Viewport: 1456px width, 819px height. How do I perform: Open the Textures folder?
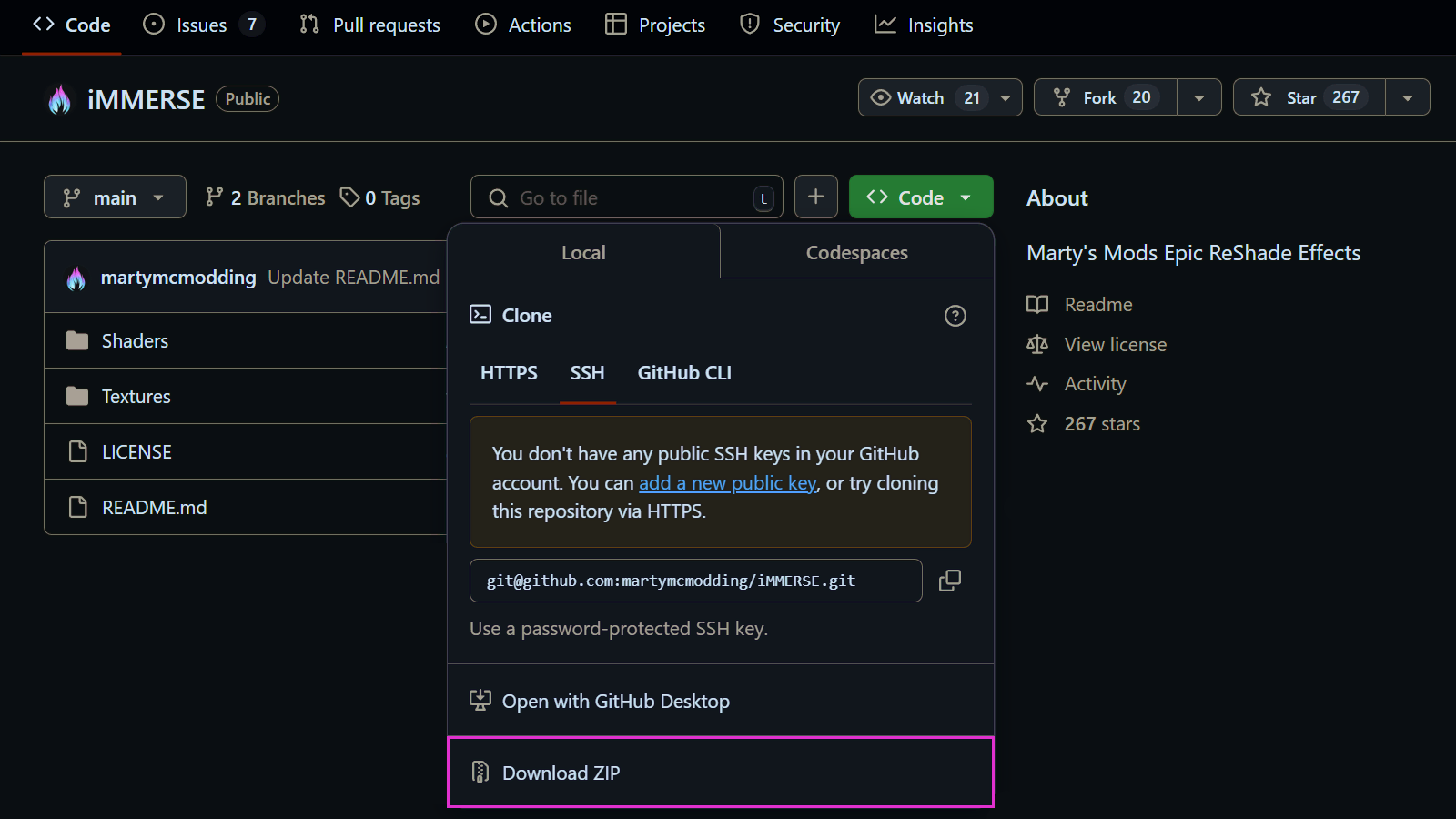coord(136,396)
